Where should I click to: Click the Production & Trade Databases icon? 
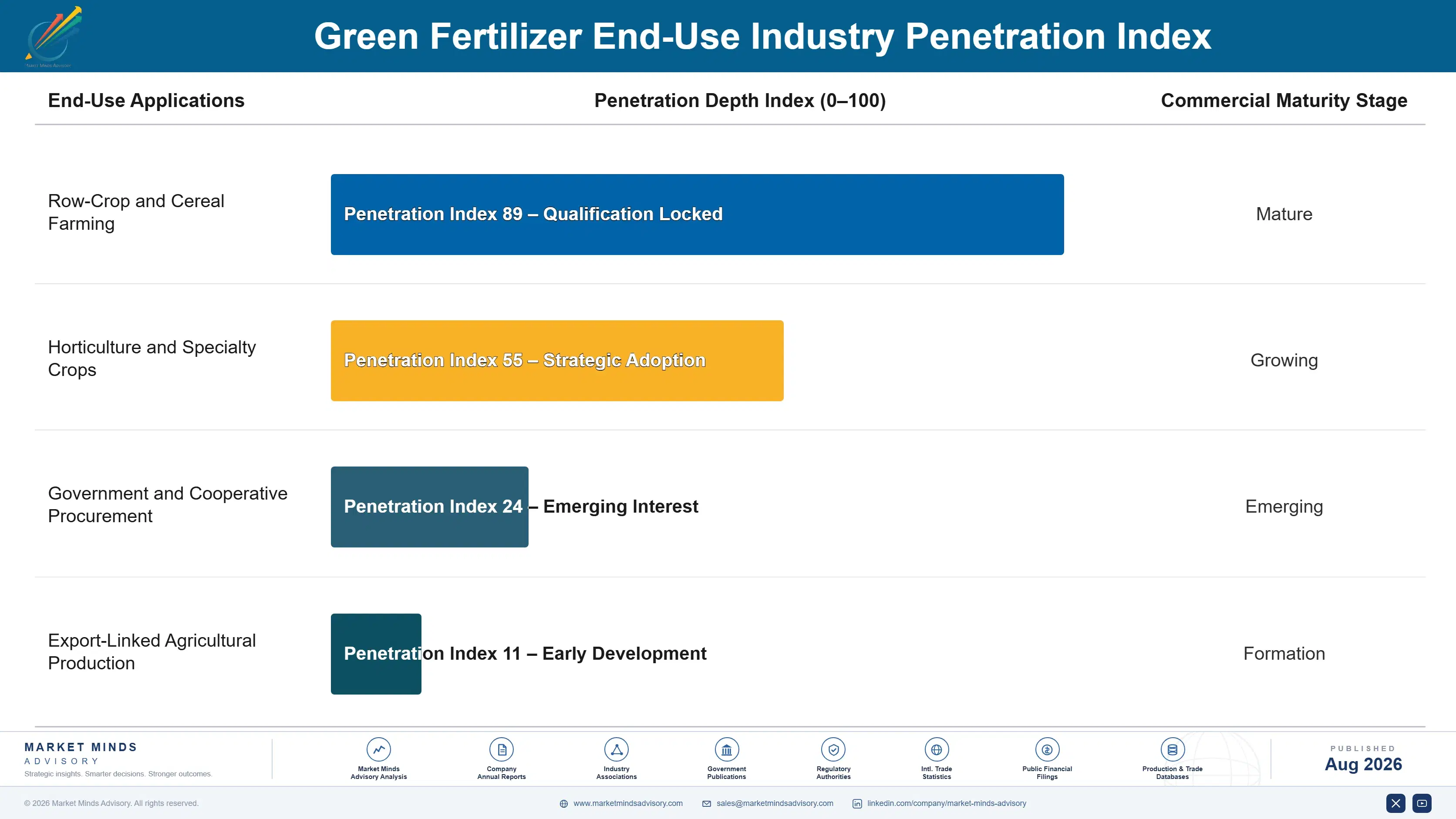[x=1172, y=749]
